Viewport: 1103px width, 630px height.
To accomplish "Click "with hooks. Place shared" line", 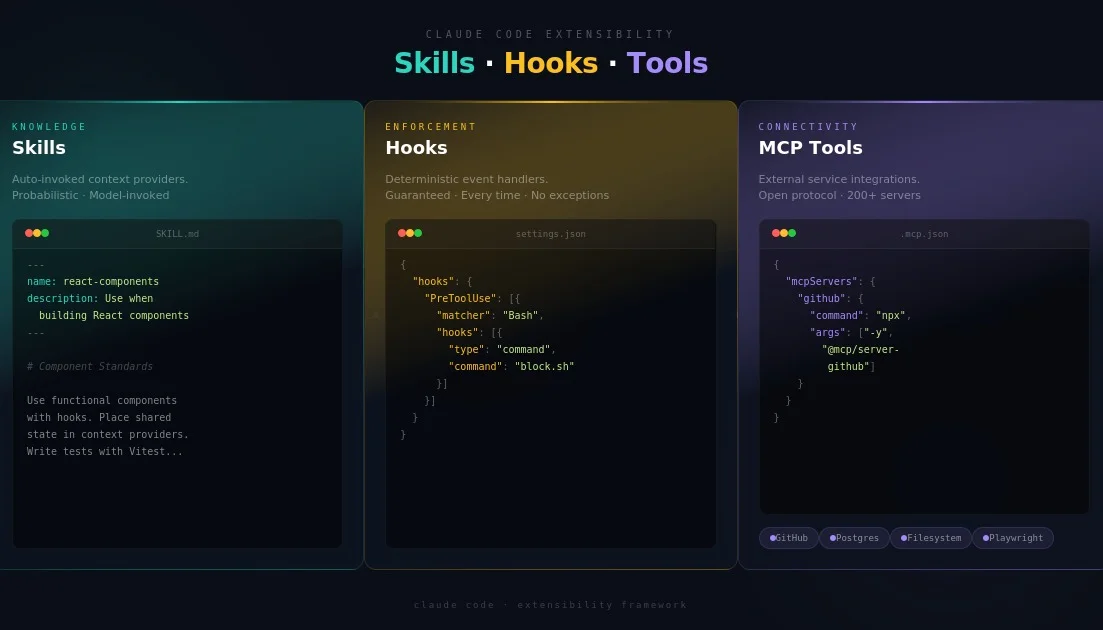I will click(99, 417).
